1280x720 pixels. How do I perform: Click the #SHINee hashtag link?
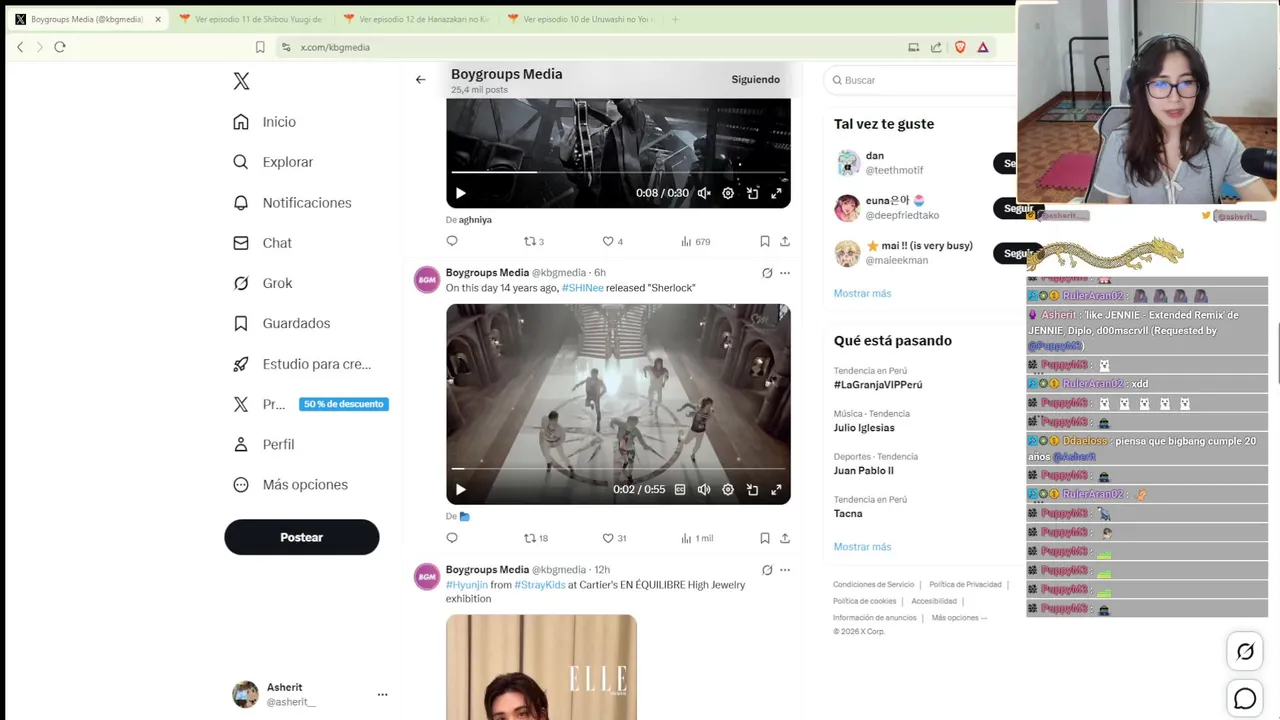582,288
